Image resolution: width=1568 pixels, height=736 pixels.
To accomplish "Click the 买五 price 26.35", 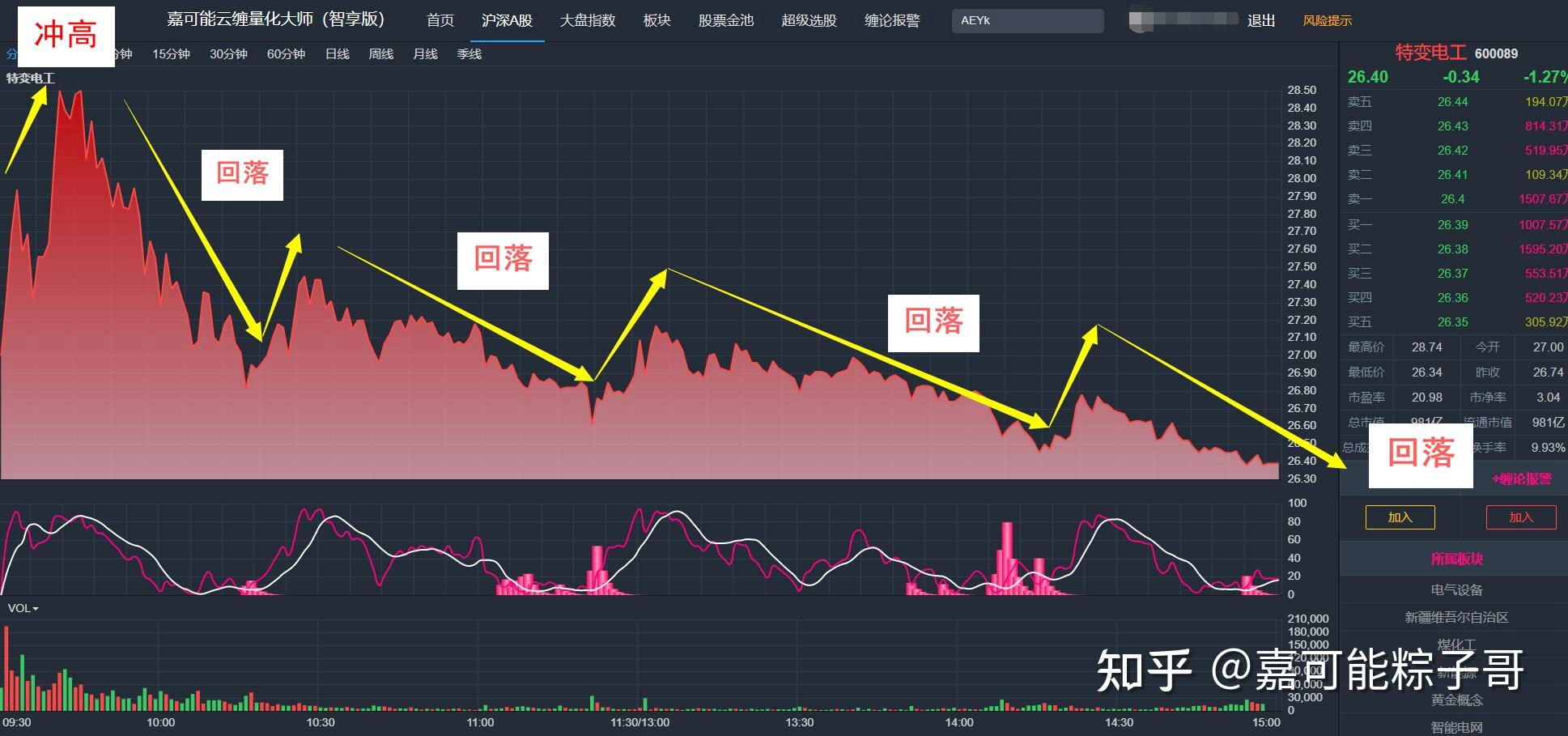I will pos(1452,322).
